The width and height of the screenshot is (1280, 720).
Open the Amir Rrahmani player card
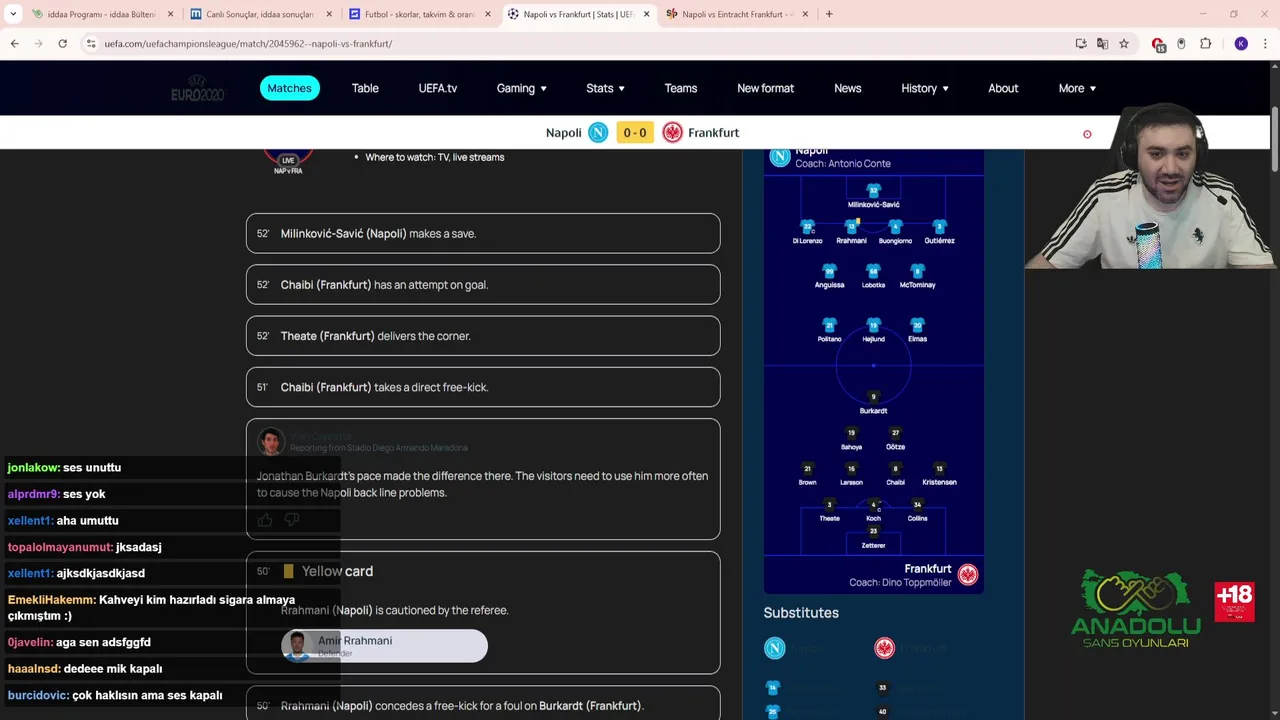click(x=384, y=646)
